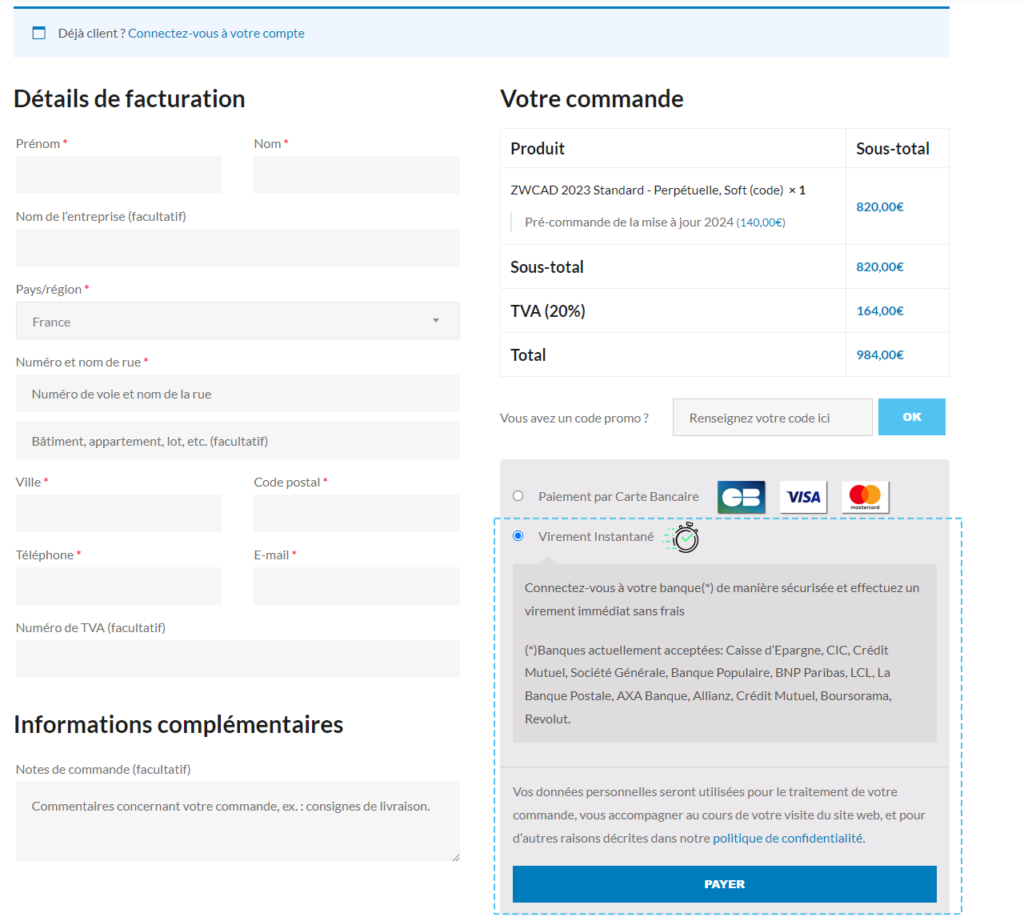Viewport: 1024px width, 921px height.
Task: Open the Pays/région France dropdown
Action: click(x=237, y=321)
